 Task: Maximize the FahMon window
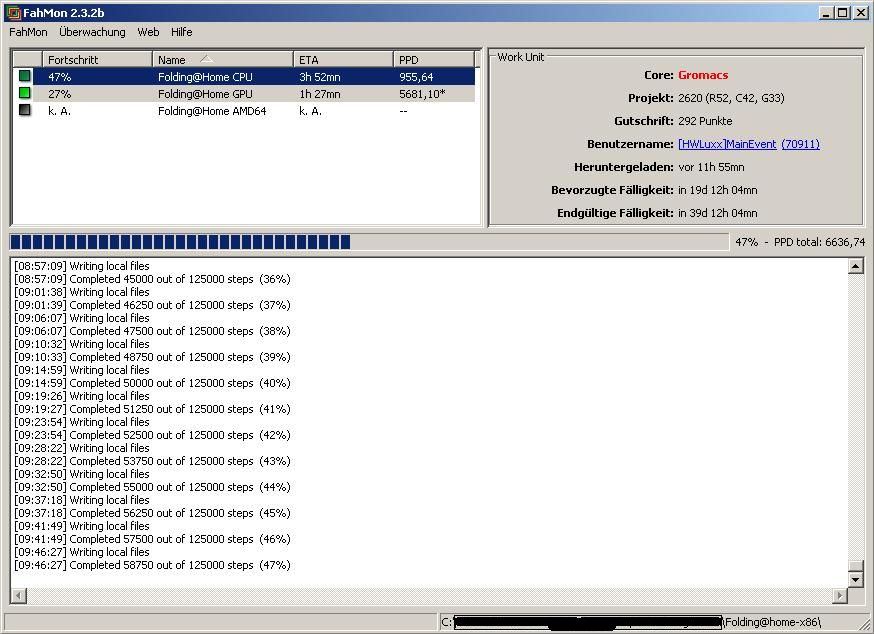[x=842, y=13]
